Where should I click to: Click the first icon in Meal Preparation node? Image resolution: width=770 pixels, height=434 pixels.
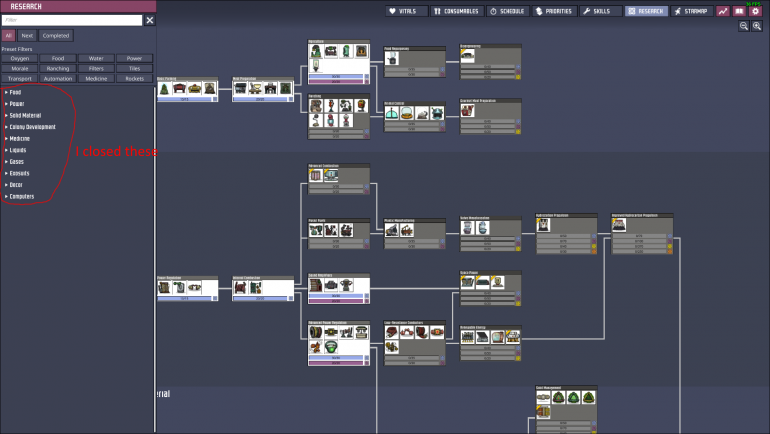(240, 89)
